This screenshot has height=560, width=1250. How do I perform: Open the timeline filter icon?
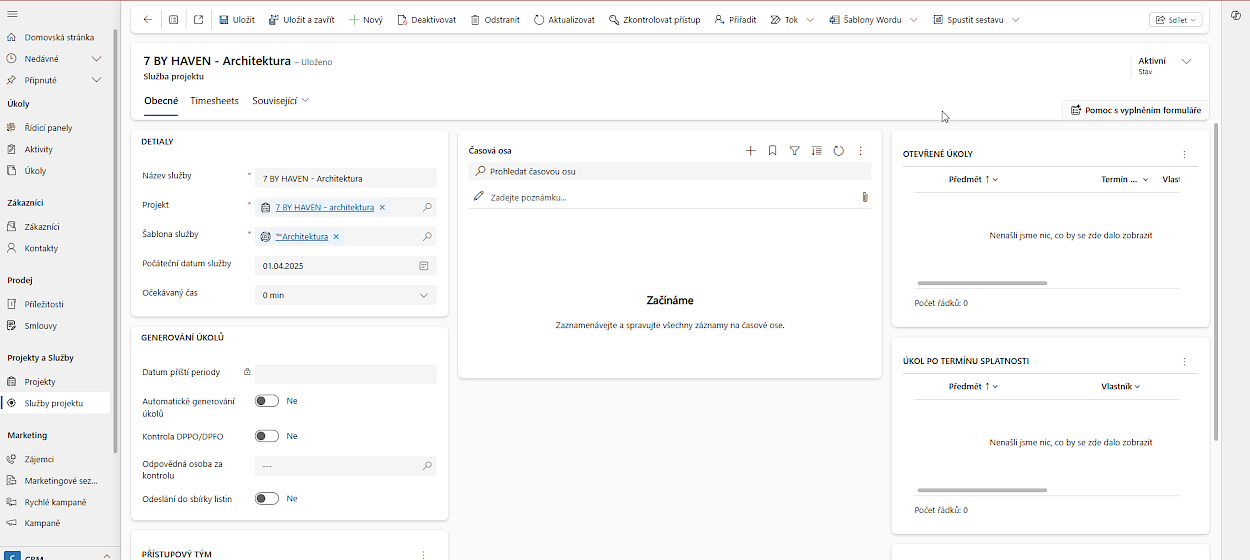point(795,151)
